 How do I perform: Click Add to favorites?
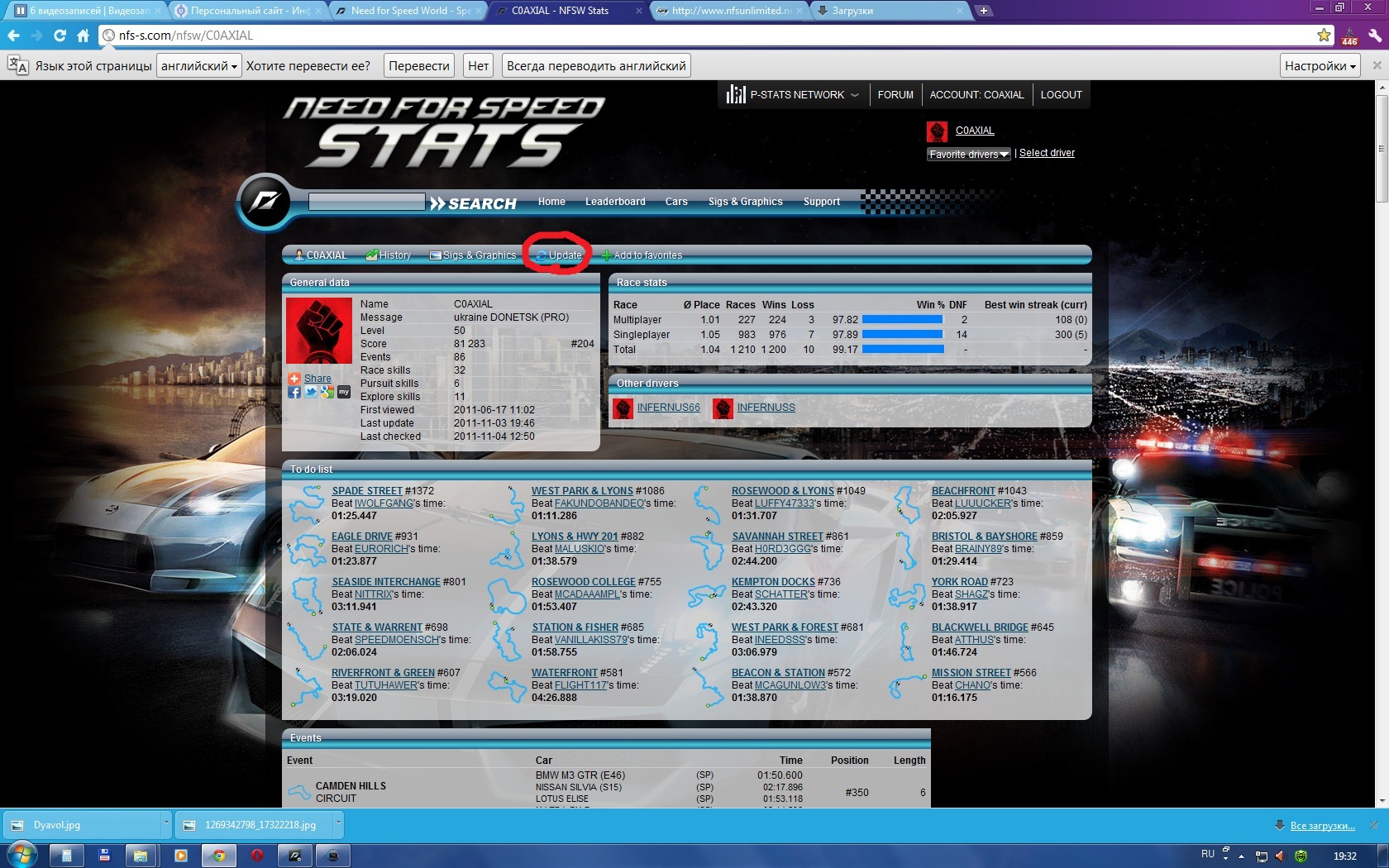[x=642, y=255]
